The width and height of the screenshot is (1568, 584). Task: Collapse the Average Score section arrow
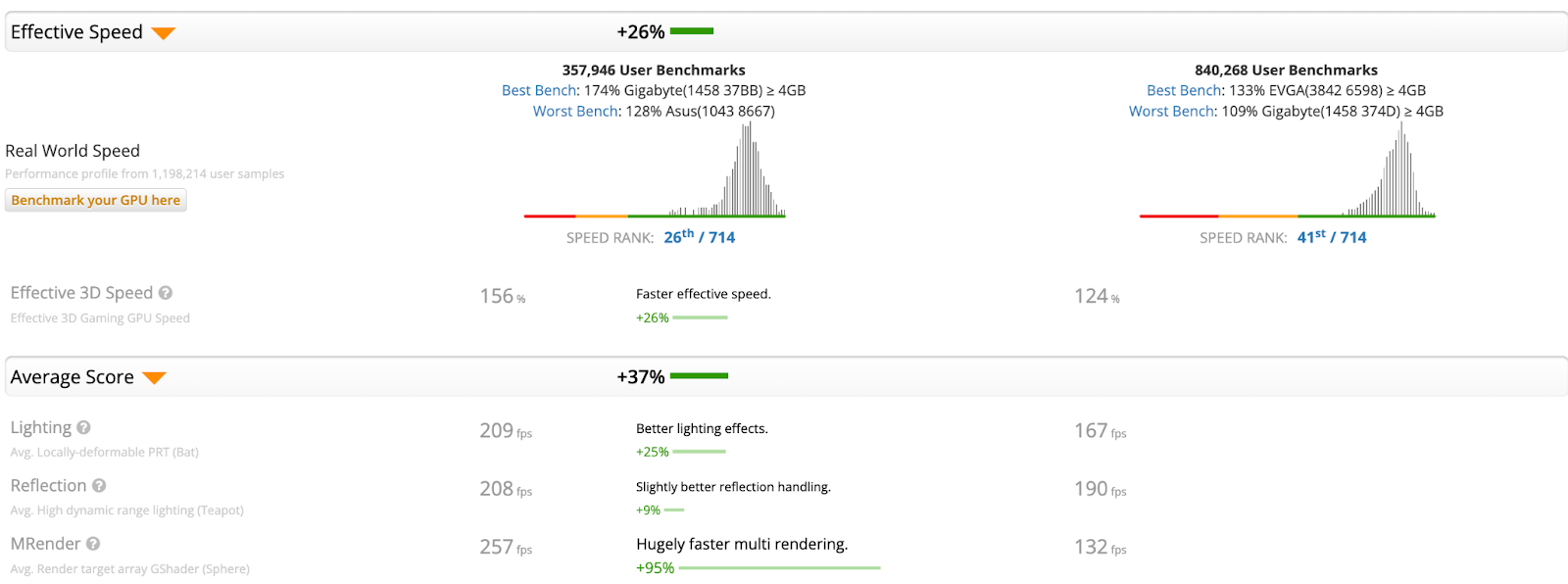tap(154, 378)
